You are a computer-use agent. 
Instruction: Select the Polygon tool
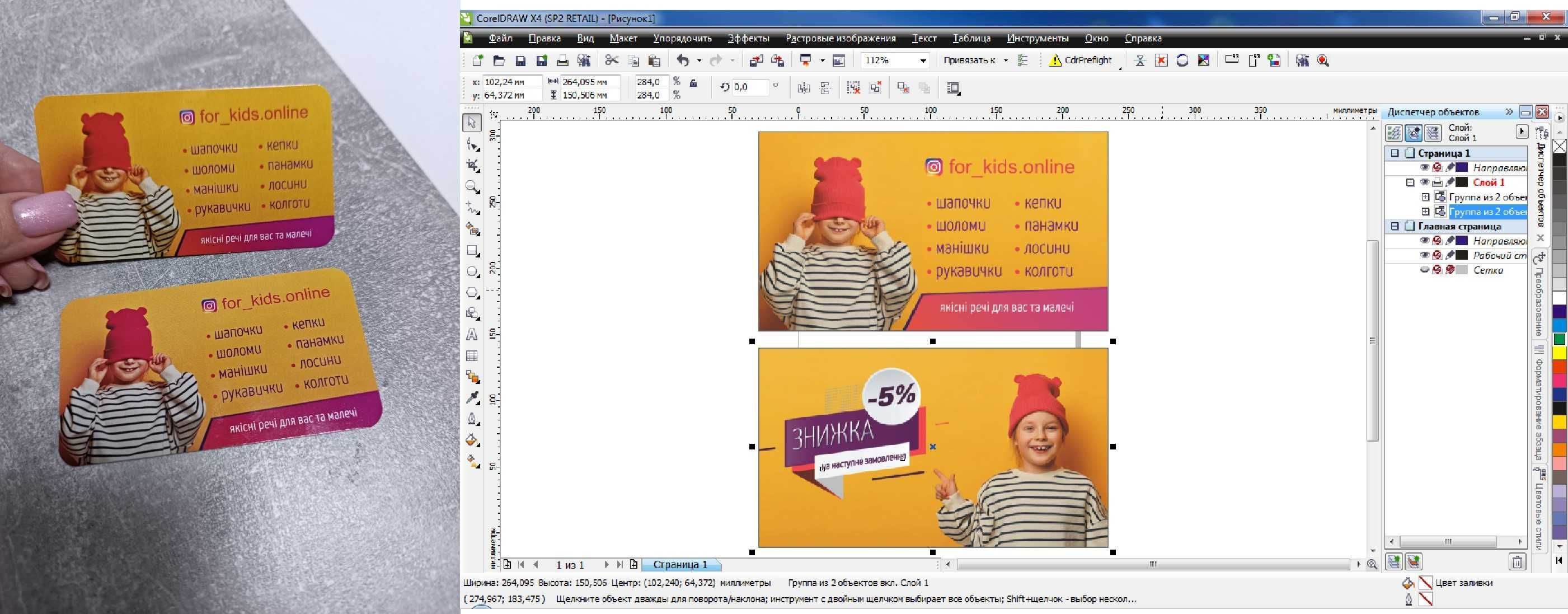pos(472,293)
